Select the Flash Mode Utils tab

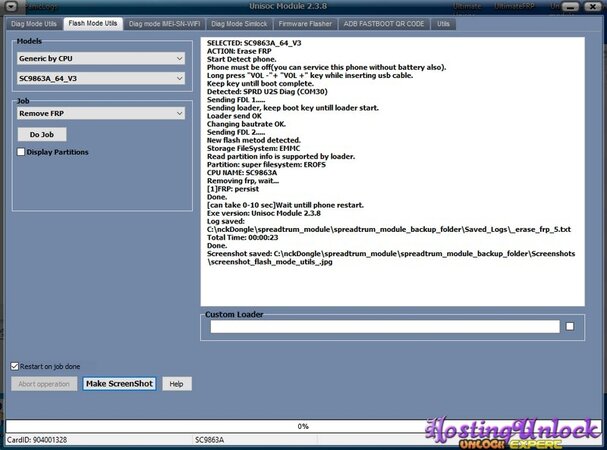coord(94,23)
